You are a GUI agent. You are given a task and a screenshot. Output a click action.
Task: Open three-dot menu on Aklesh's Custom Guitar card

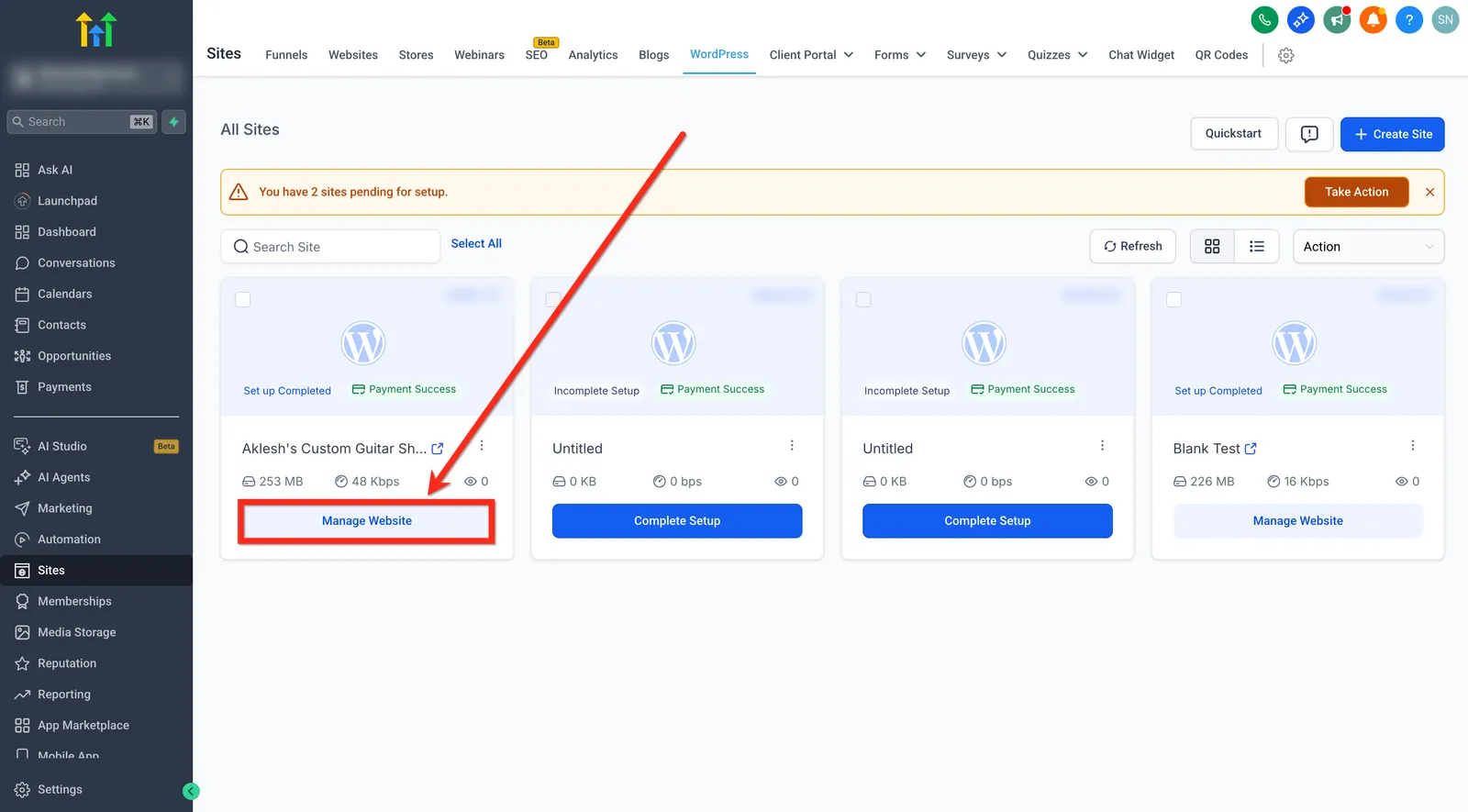(482, 446)
